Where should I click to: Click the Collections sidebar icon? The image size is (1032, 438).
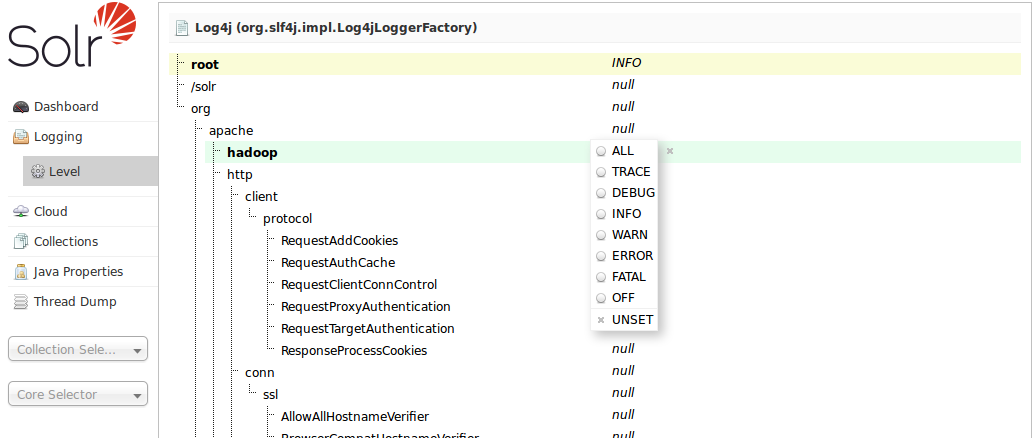20,242
